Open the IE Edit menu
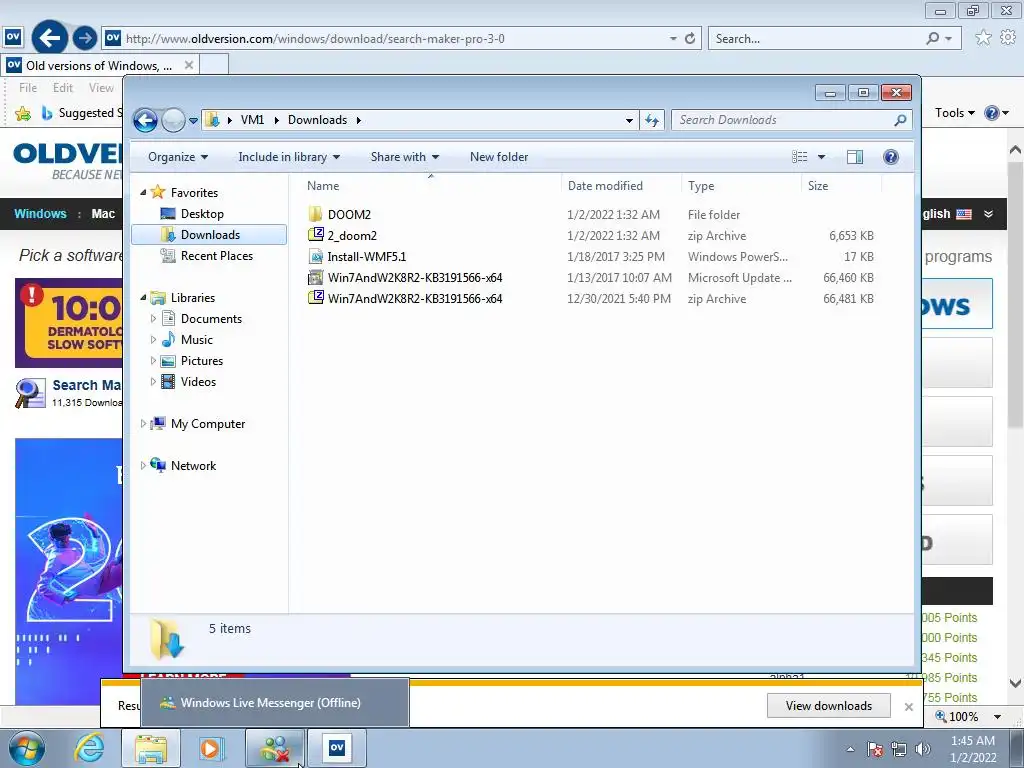This screenshot has width=1024, height=768. (x=63, y=88)
